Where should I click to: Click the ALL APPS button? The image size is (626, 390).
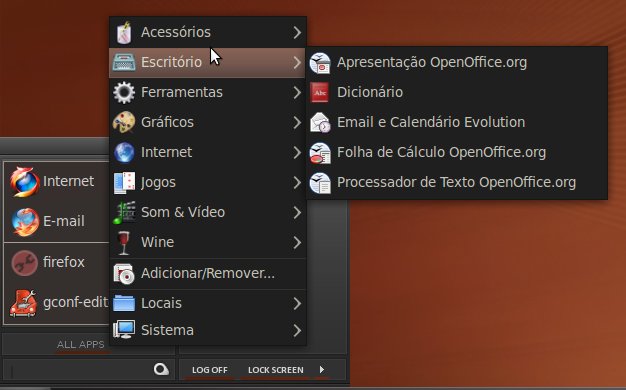tap(81, 344)
